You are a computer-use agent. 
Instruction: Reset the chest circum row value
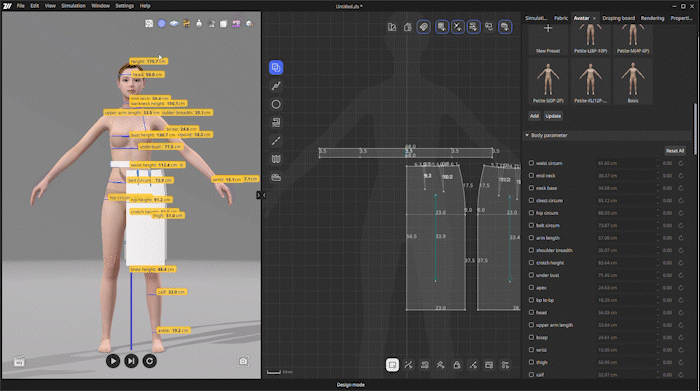tap(681, 200)
